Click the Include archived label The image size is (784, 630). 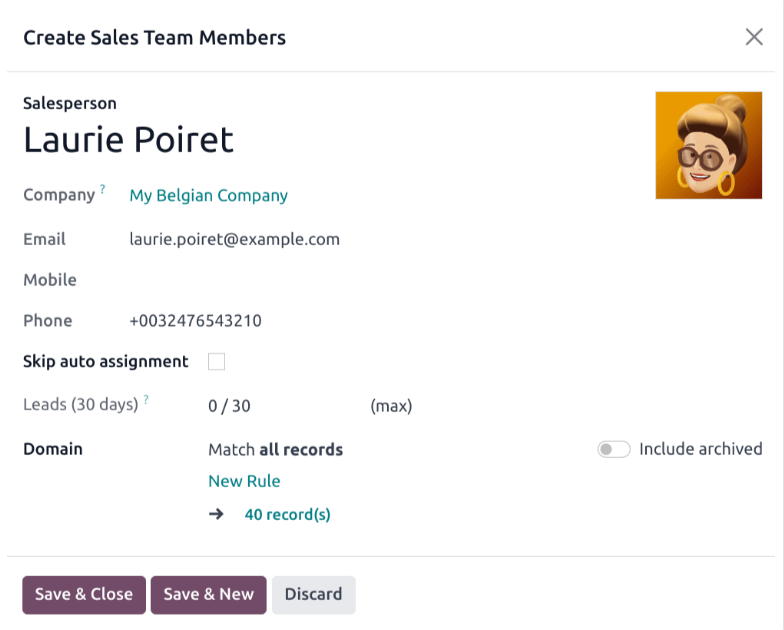(x=700, y=449)
